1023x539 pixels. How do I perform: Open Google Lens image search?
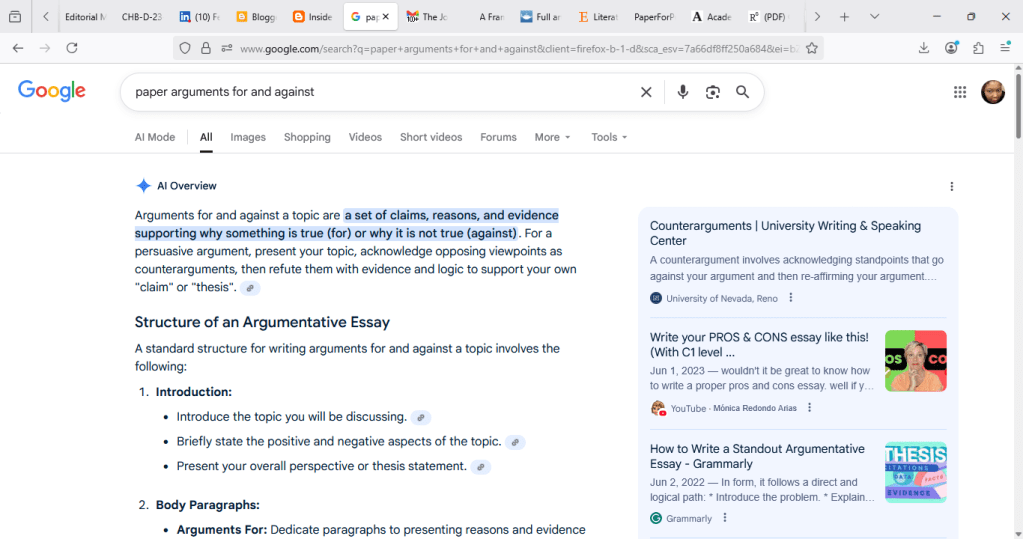[x=712, y=92]
